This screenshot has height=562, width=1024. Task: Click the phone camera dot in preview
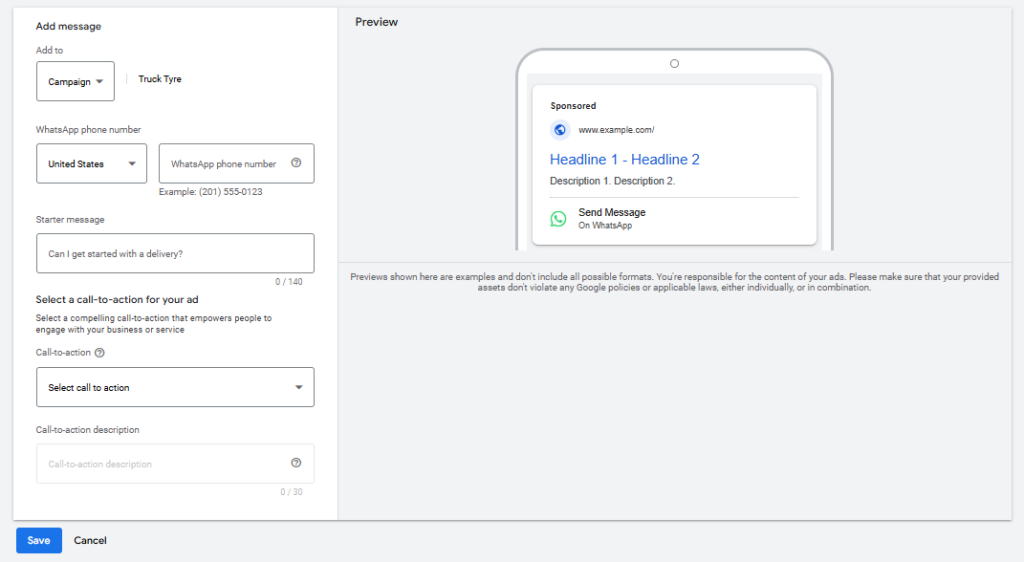tap(674, 64)
